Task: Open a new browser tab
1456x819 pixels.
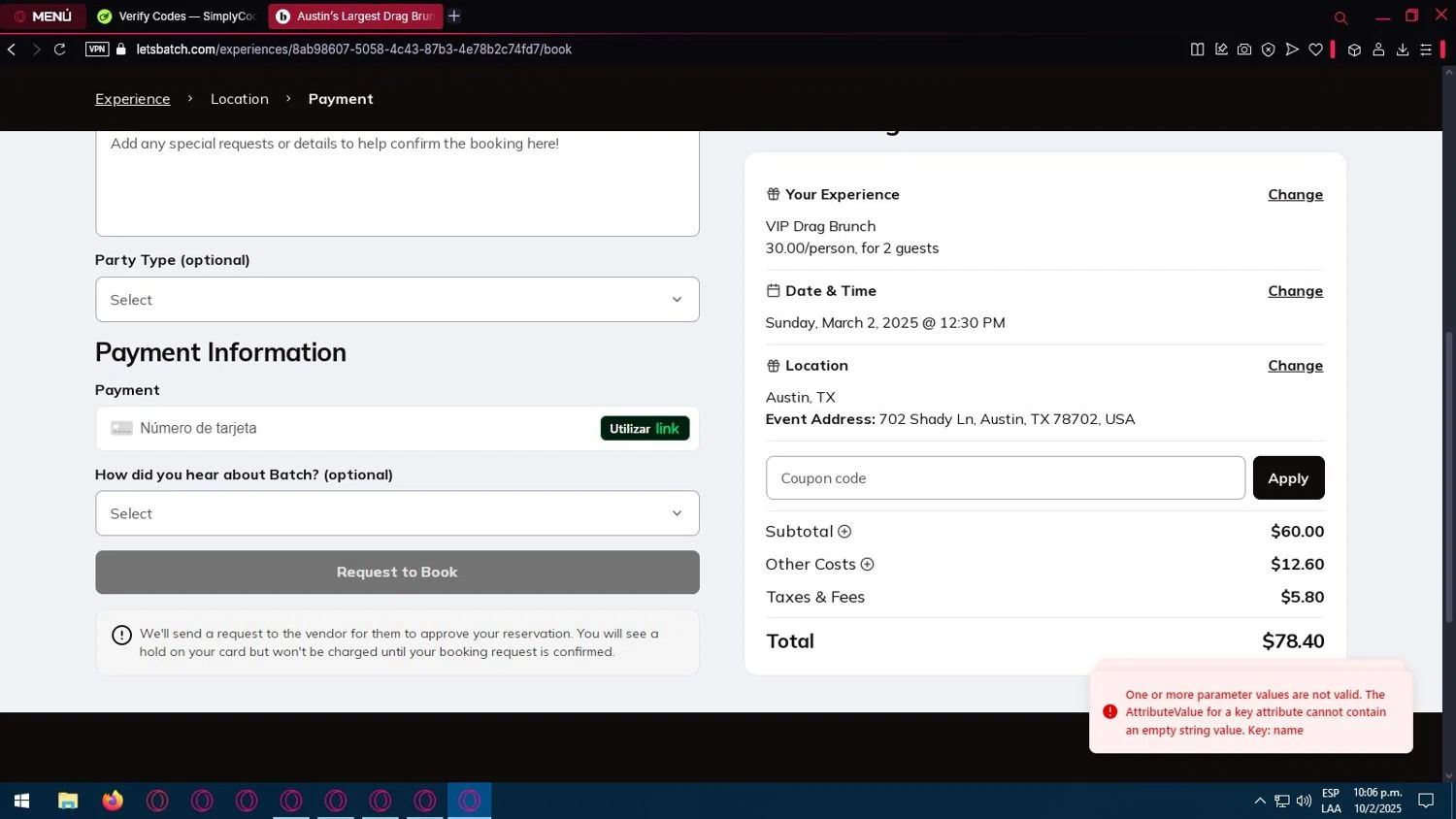Action: (454, 16)
